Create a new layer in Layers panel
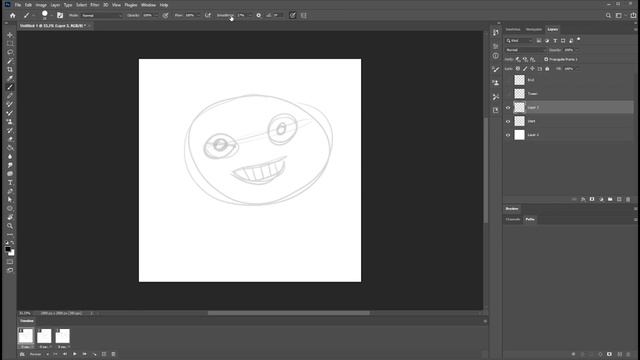 (x=619, y=199)
